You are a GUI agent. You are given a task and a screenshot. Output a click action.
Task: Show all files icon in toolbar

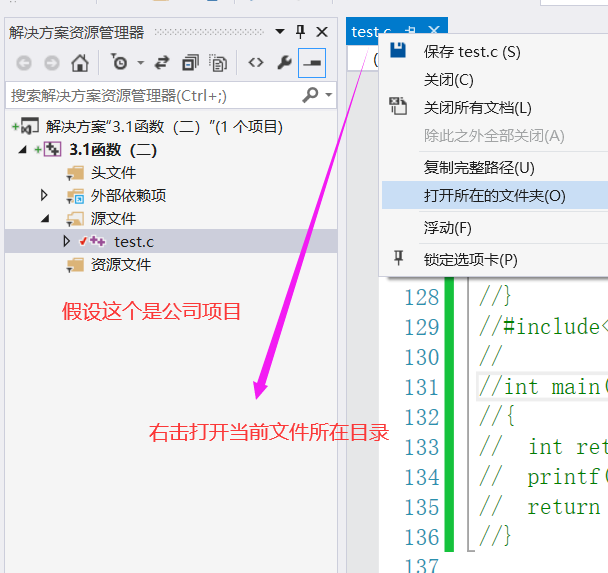pyautogui.click(x=218, y=63)
